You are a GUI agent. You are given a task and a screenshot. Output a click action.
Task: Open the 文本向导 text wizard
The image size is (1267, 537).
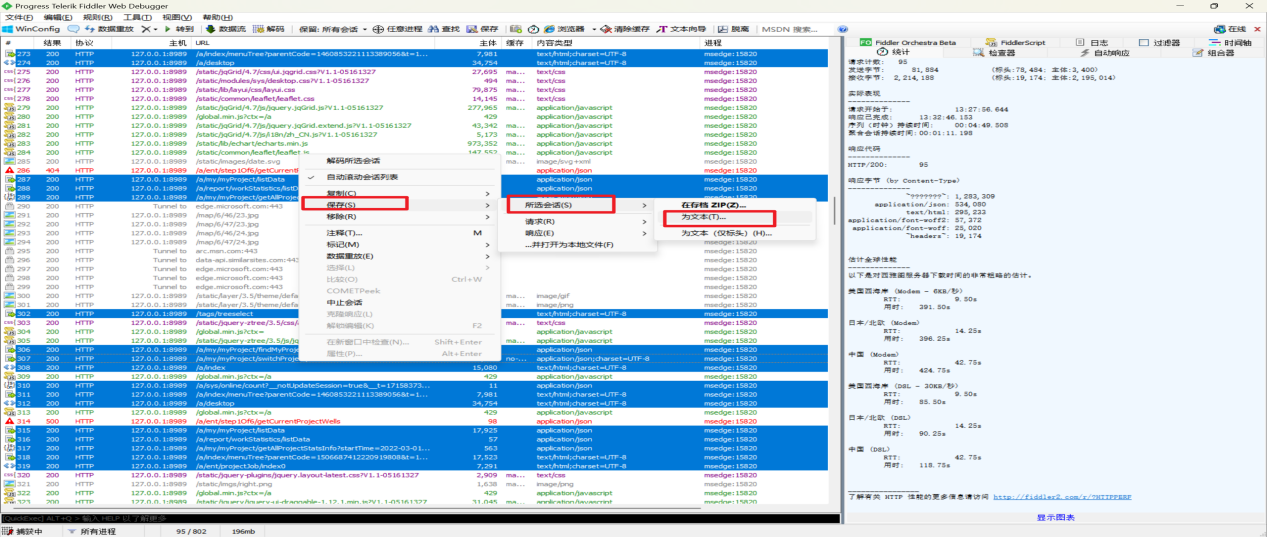pyautogui.click(x=683, y=29)
